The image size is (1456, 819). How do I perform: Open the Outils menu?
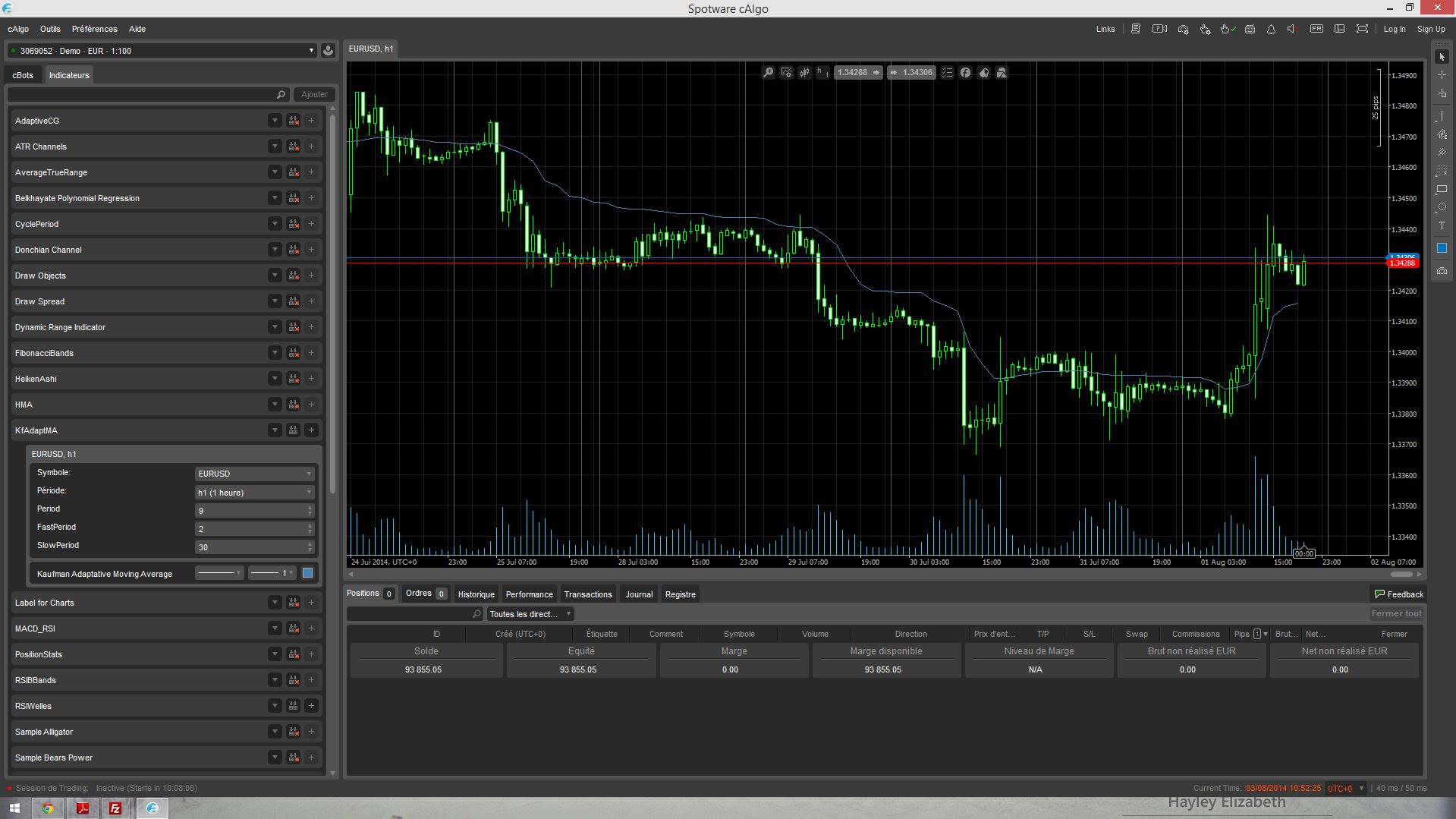point(50,29)
